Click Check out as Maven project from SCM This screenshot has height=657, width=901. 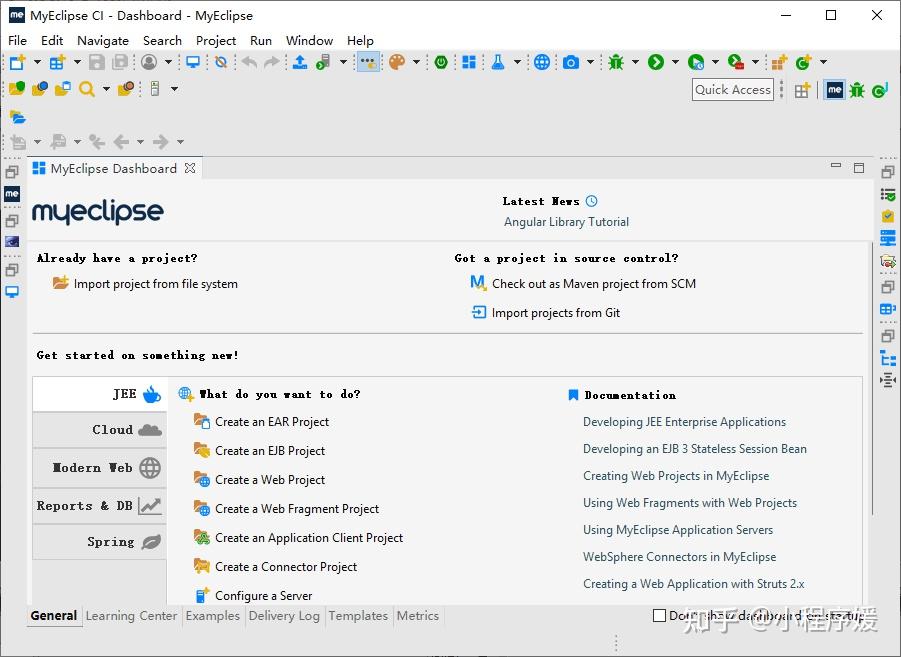(594, 284)
